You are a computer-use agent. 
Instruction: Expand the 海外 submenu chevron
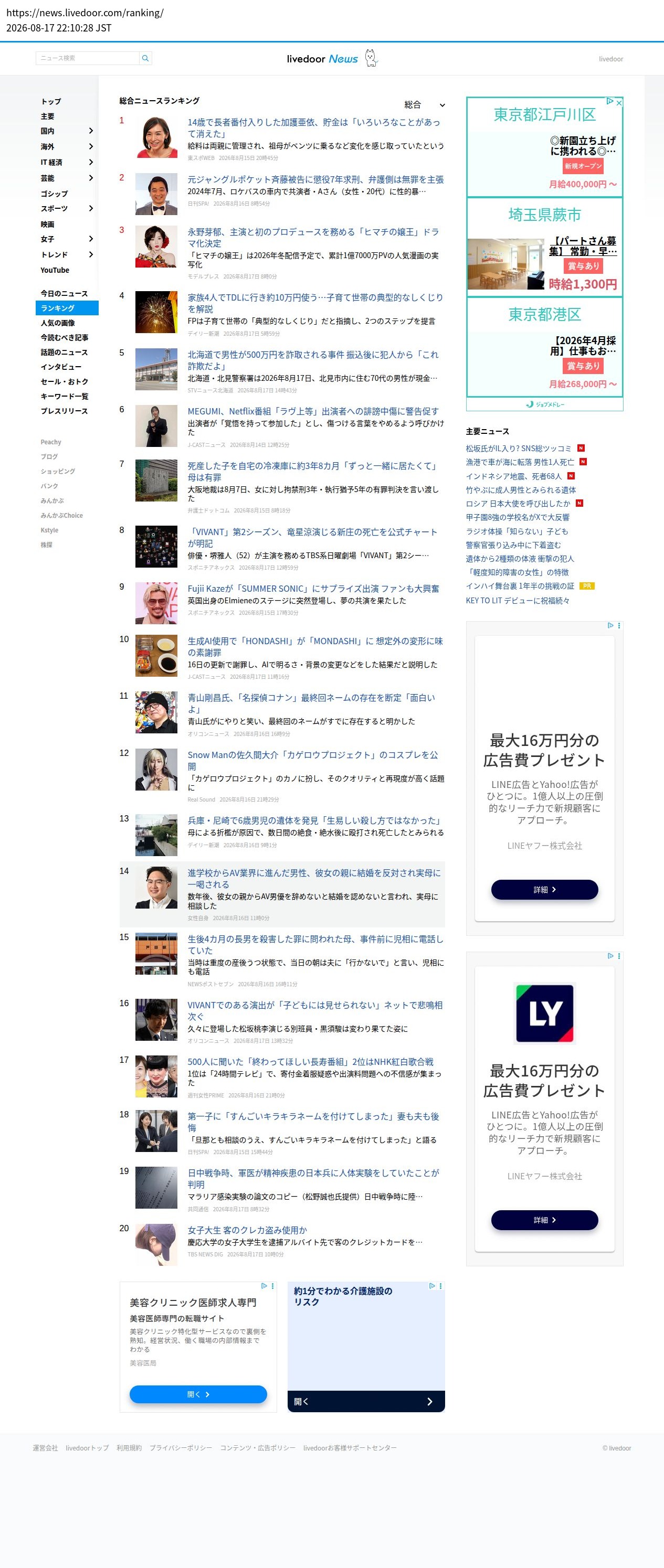[91, 147]
